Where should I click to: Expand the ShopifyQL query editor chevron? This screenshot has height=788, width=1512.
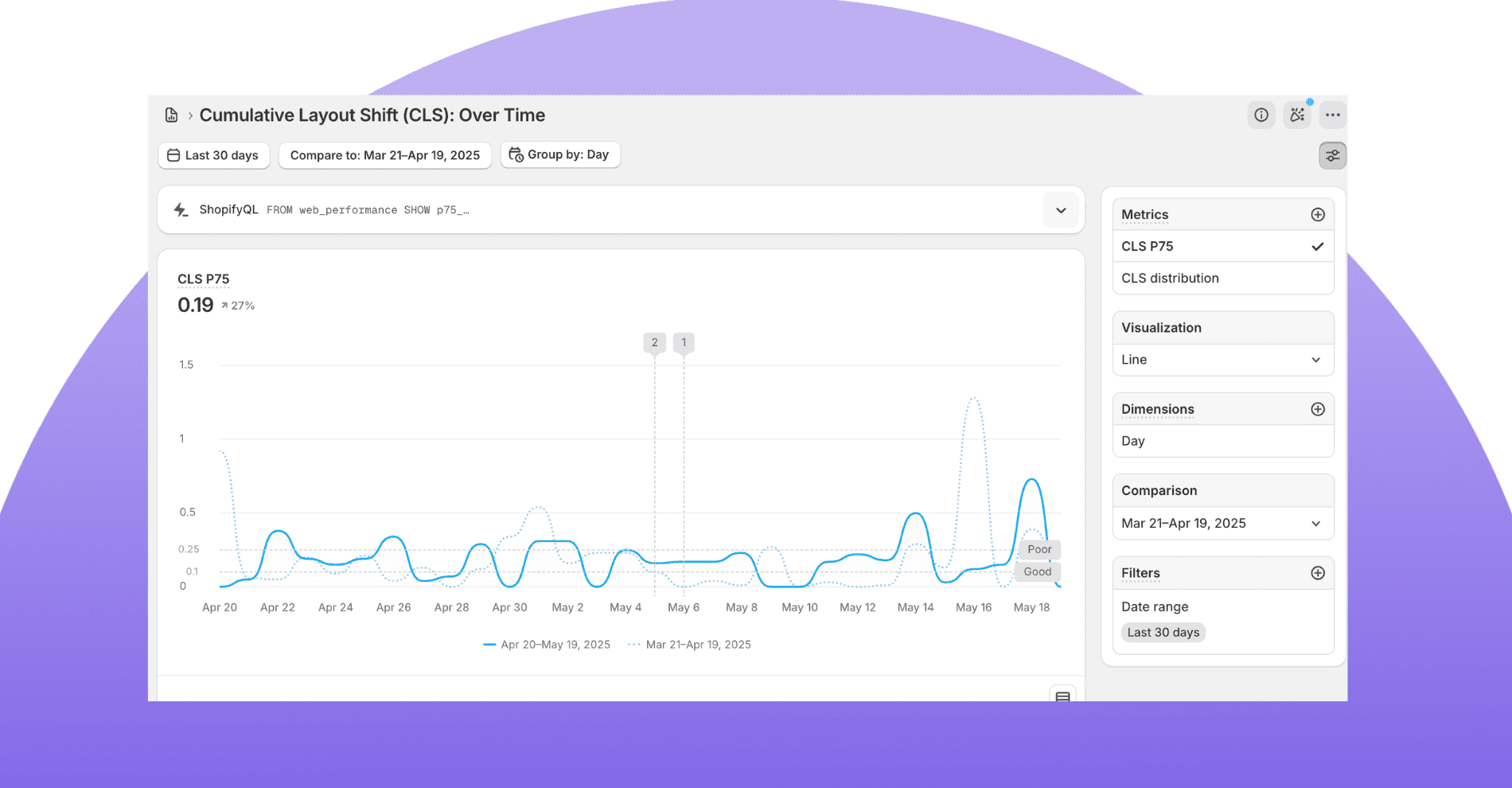(1061, 210)
